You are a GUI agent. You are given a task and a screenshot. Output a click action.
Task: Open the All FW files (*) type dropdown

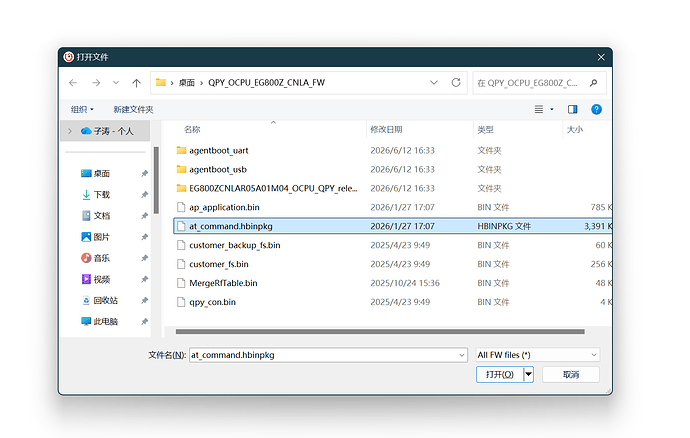coord(538,355)
